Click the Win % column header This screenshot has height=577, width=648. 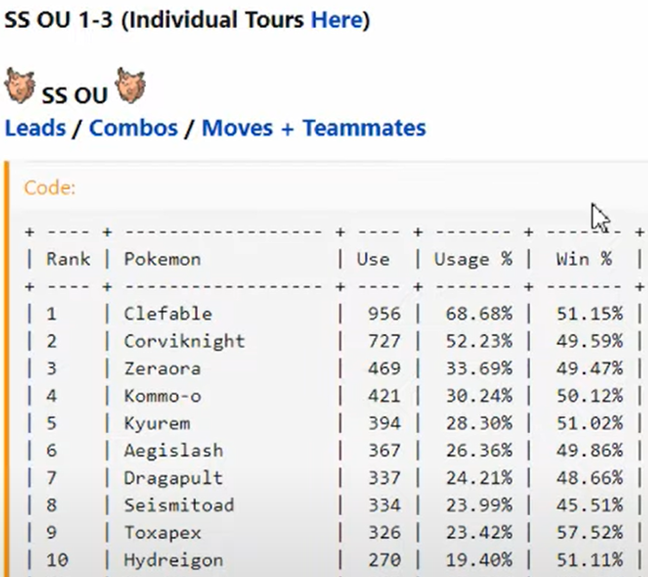[584, 259]
